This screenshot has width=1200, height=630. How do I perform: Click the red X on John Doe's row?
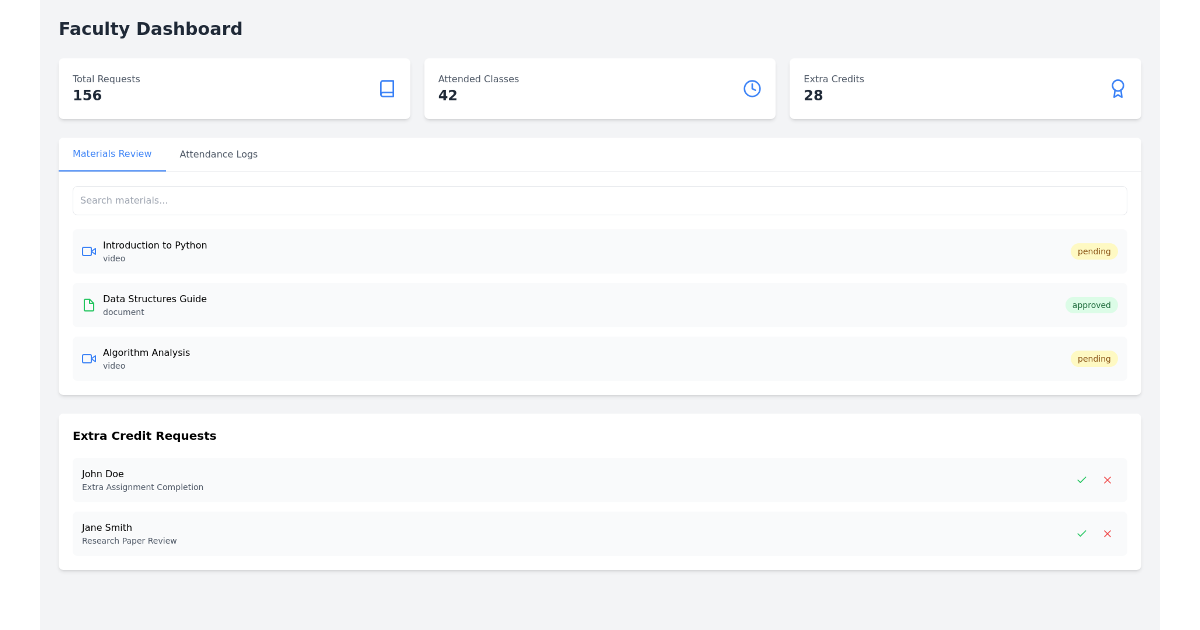(x=1107, y=480)
